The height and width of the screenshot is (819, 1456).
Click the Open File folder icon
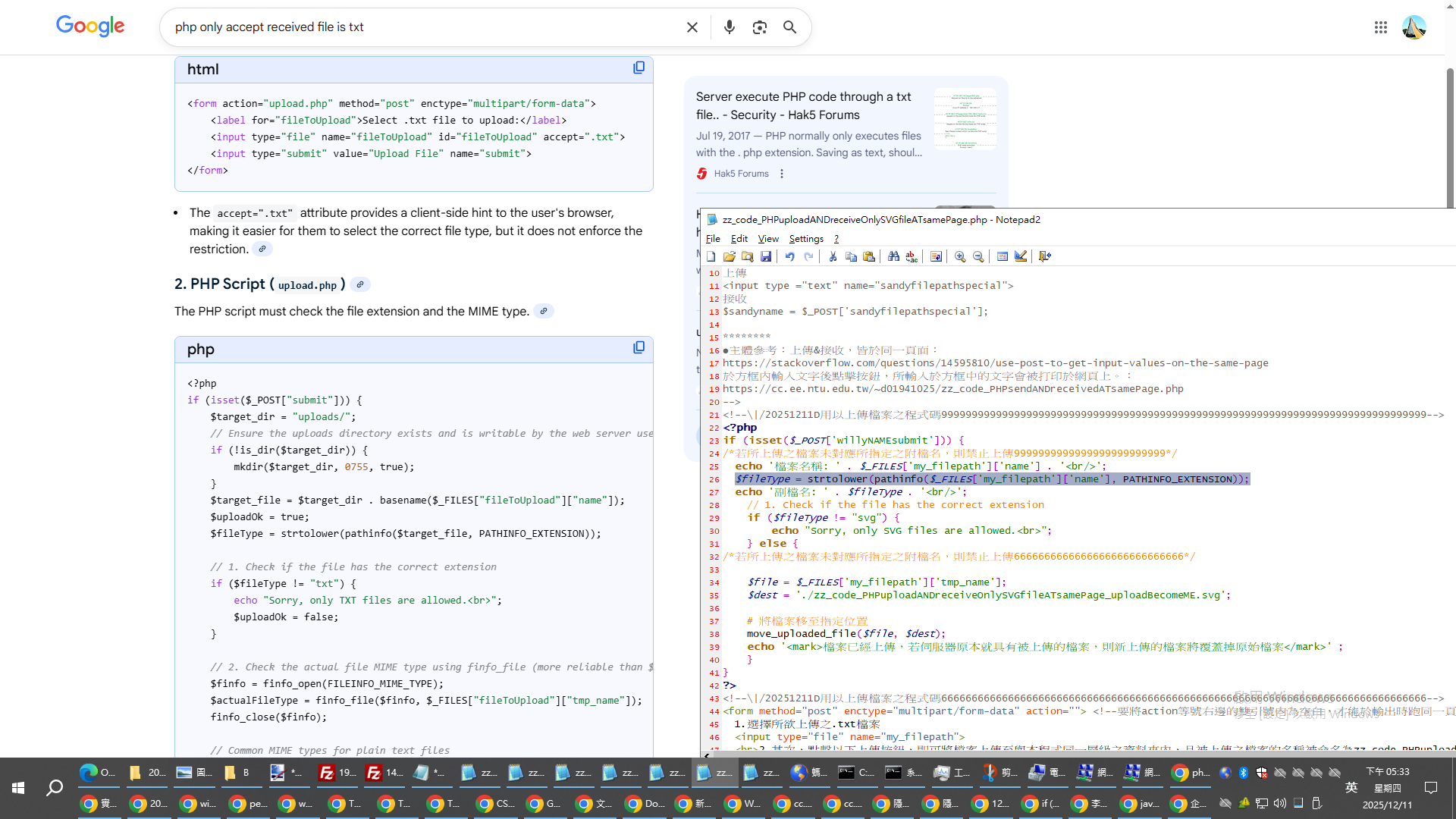click(730, 256)
